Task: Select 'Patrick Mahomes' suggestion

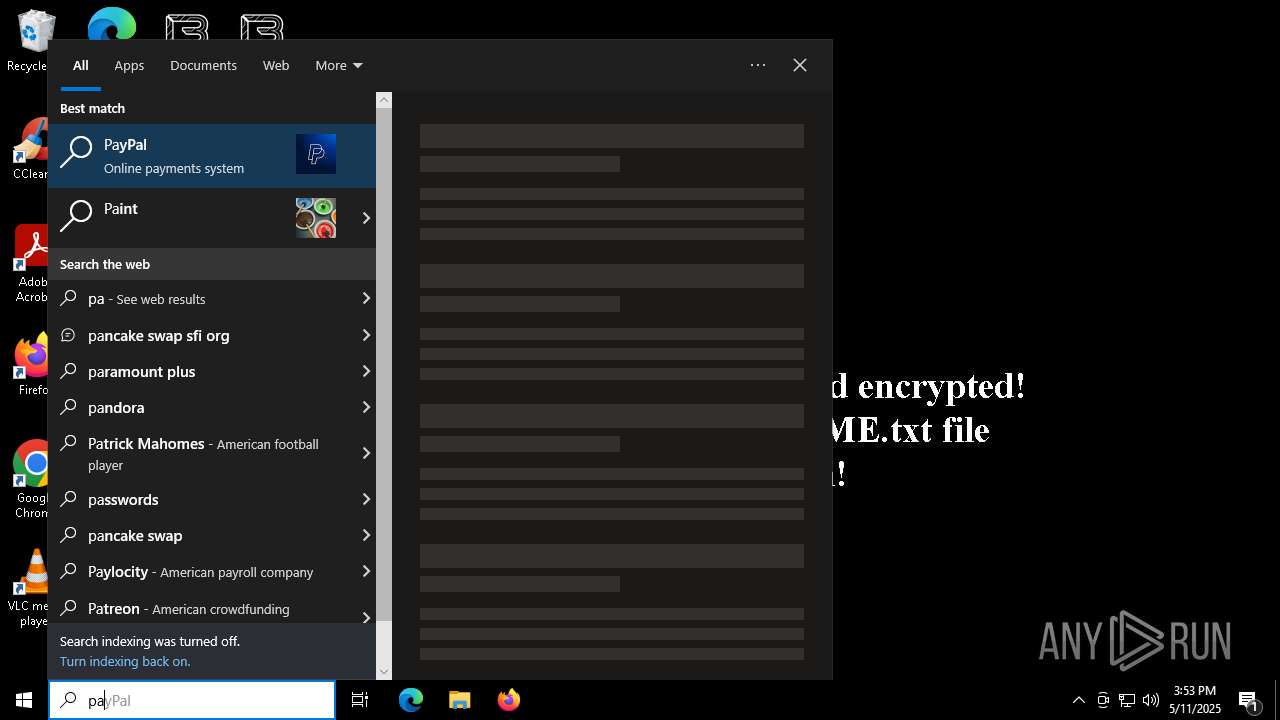Action: (x=201, y=453)
